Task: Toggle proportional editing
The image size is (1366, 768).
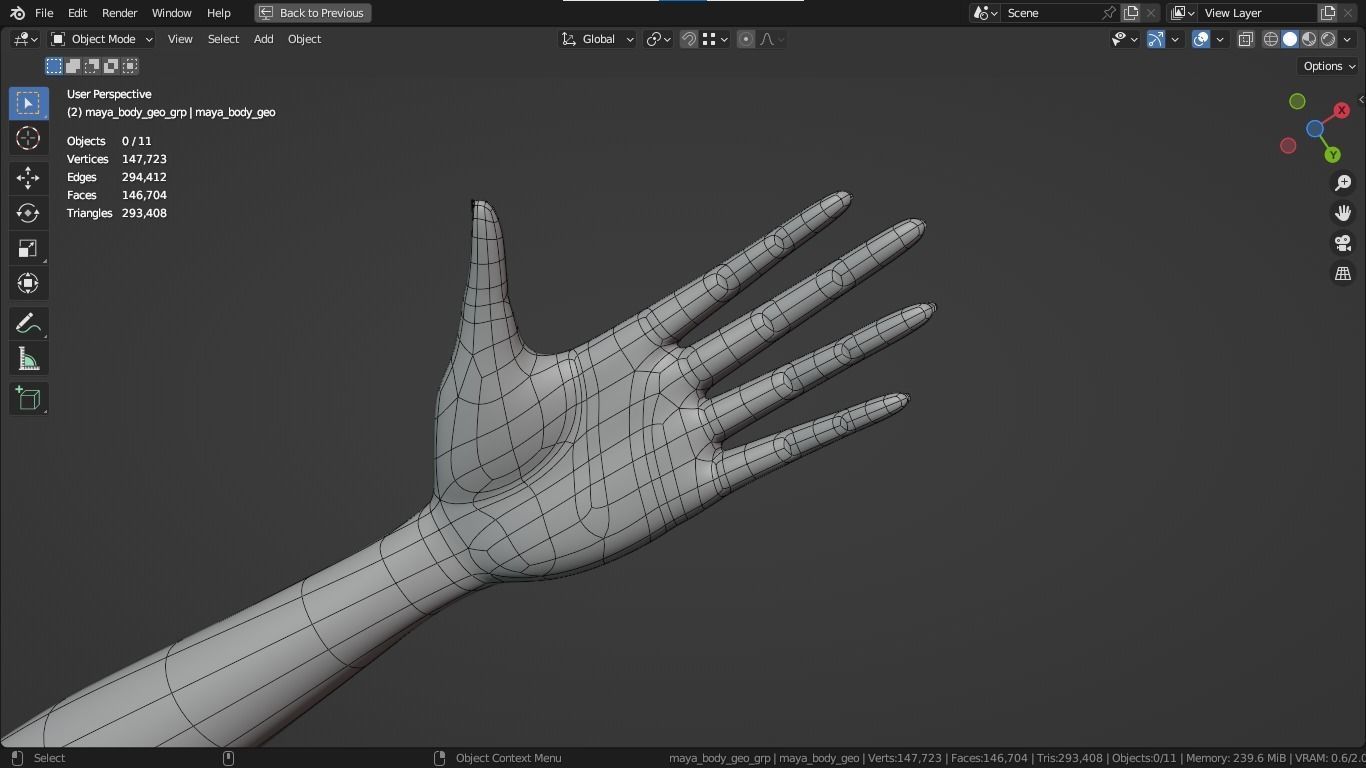Action: click(x=746, y=39)
